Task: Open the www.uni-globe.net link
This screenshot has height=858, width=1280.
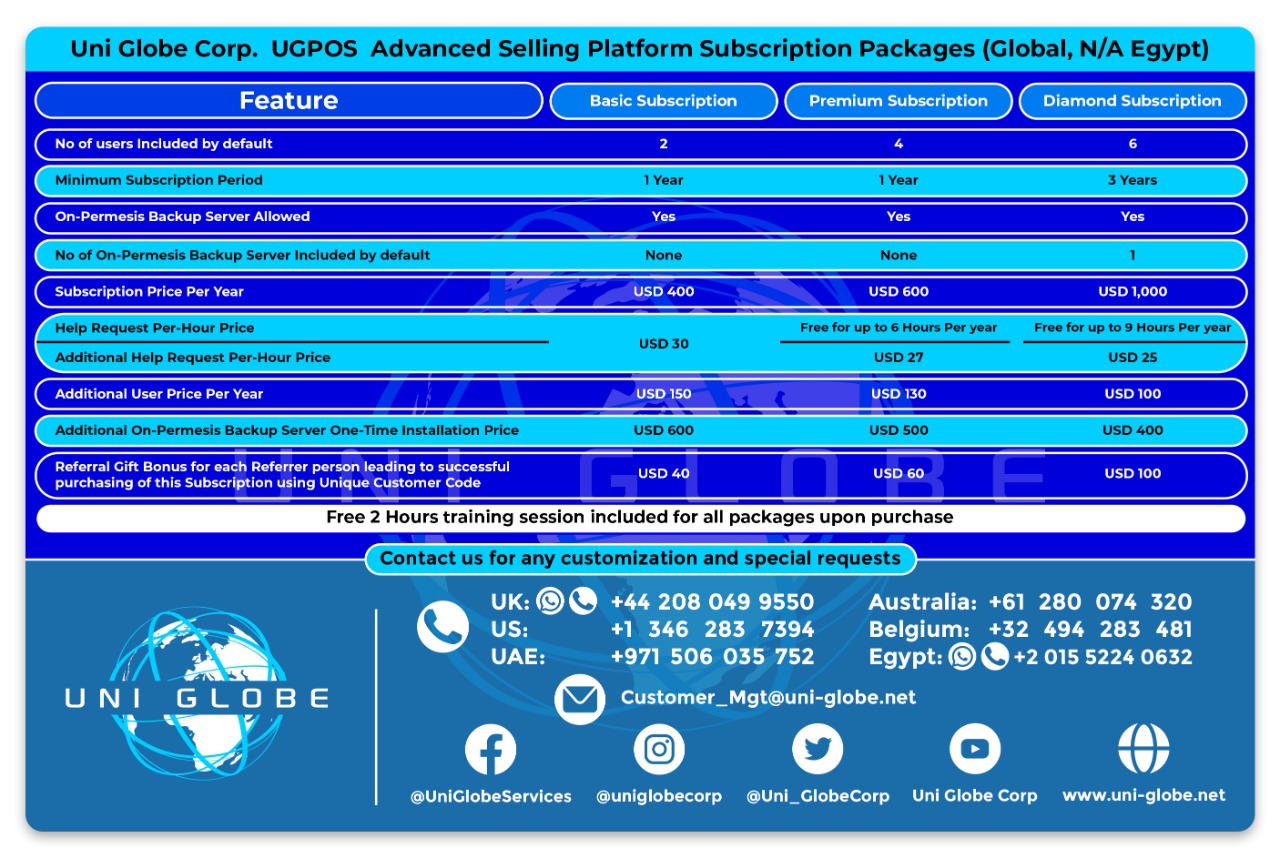Action: [1142, 797]
